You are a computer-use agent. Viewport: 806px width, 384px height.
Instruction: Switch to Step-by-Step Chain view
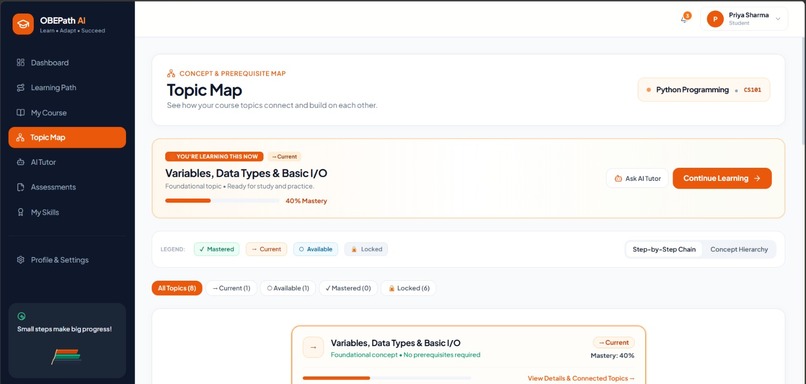(x=664, y=249)
